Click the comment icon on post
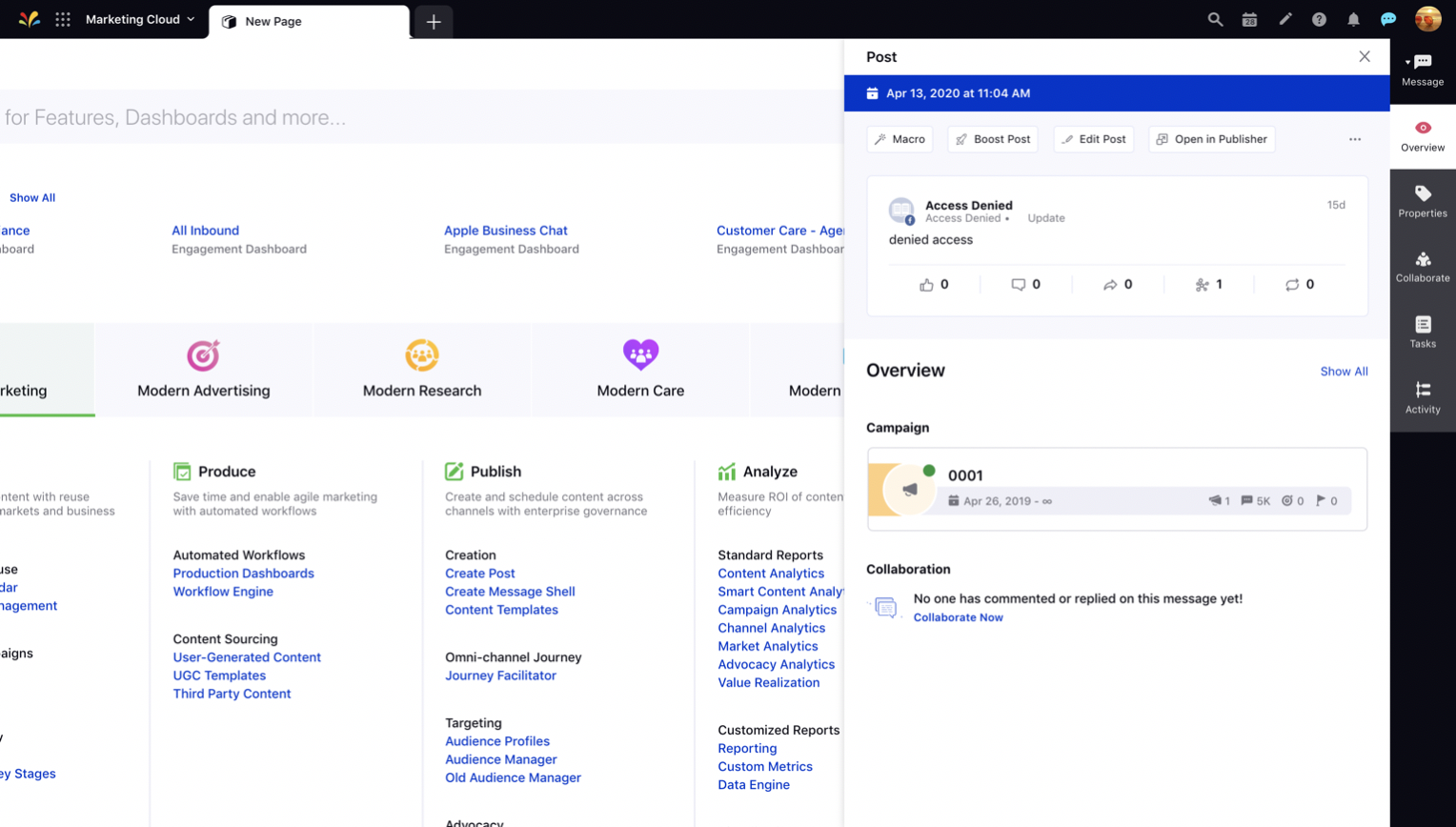Screen dimensions: 1456x827 (x=1018, y=285)
